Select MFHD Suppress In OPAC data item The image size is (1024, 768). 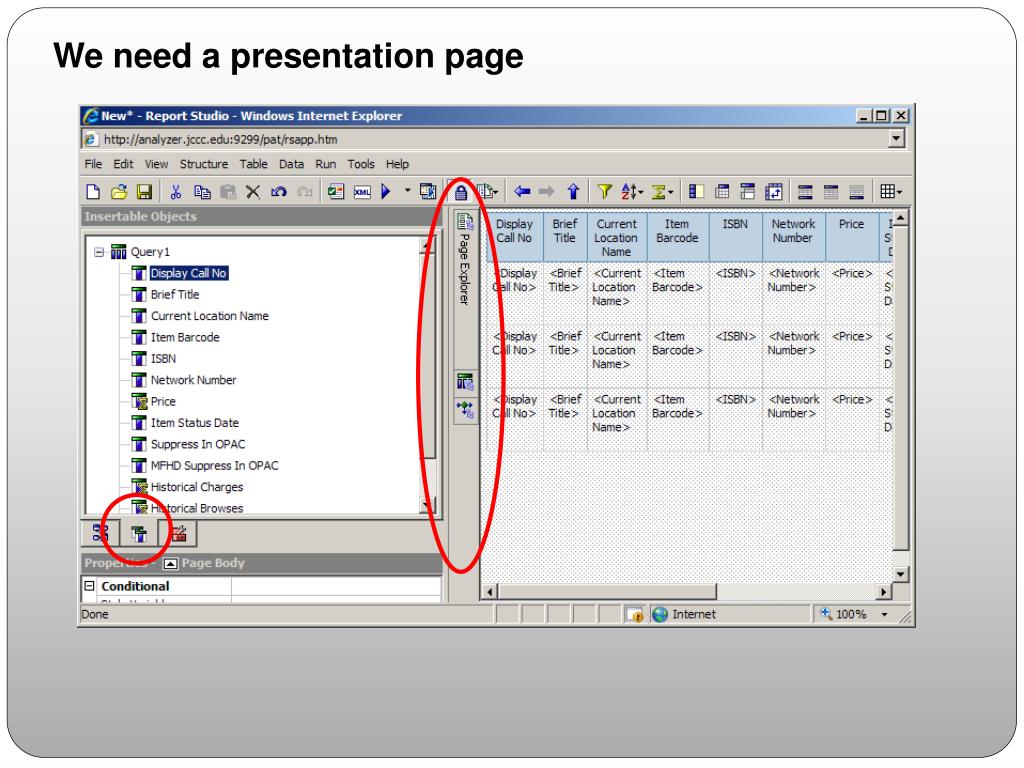(214, 466)
